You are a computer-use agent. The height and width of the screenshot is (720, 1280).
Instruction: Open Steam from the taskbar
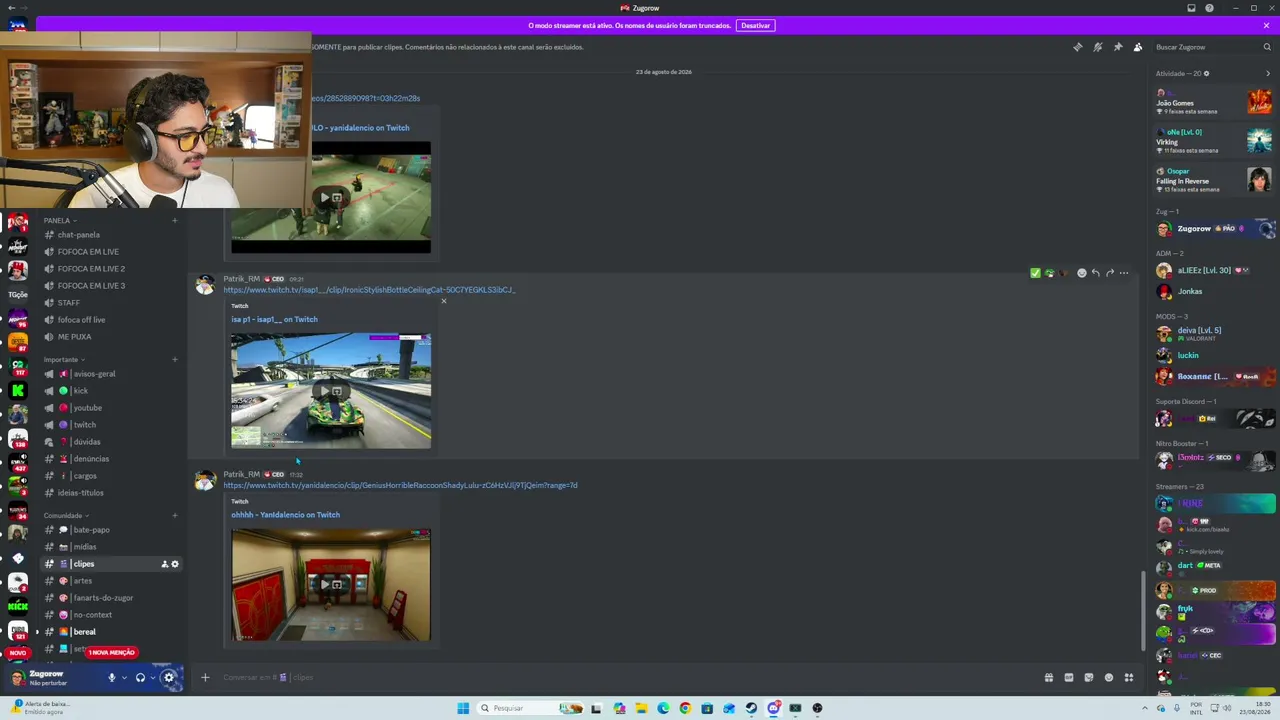(751, 708)
